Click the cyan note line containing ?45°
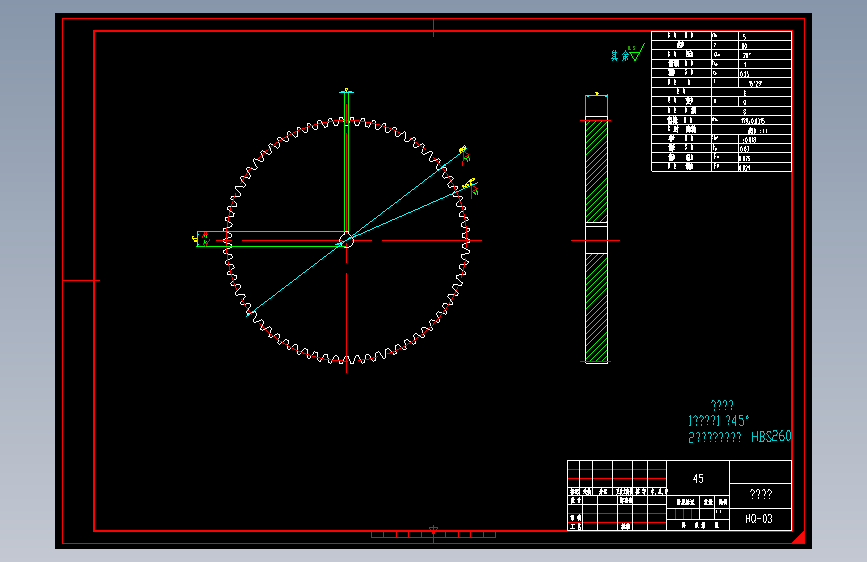867x562 pixels. tap(719, 420)
